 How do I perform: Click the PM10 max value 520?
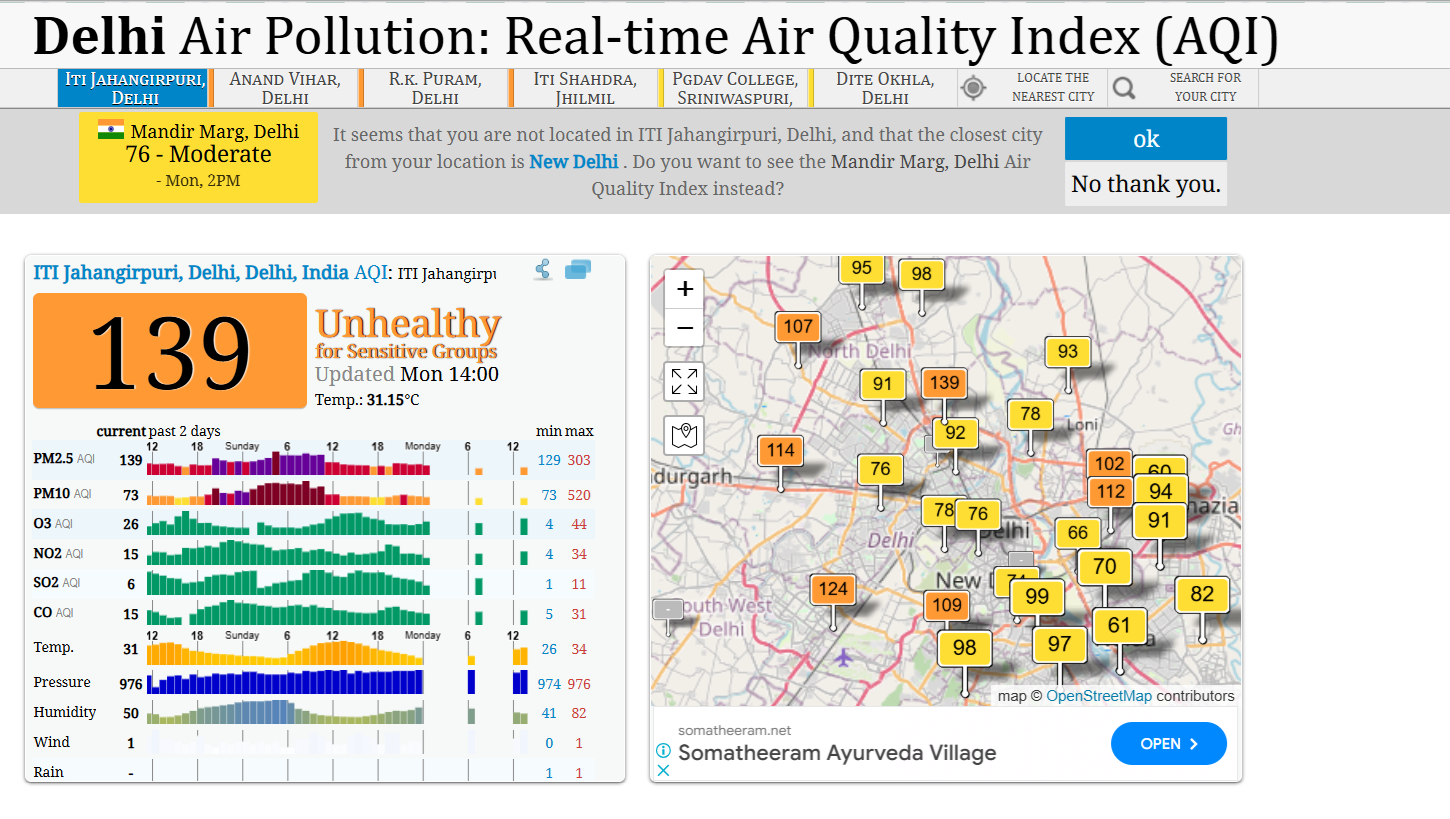579,495
